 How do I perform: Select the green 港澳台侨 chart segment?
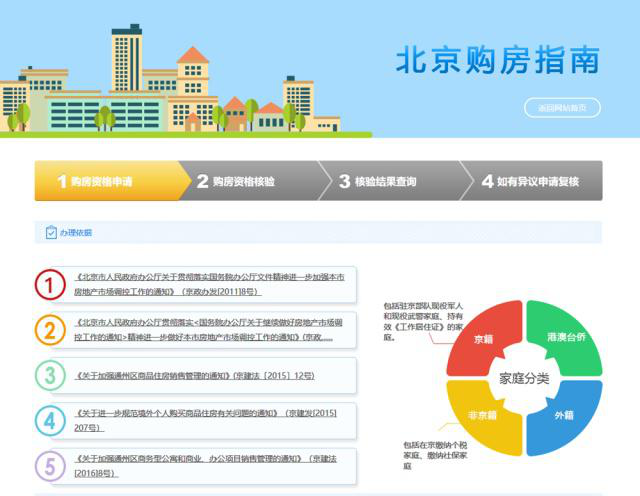point(564,337)
